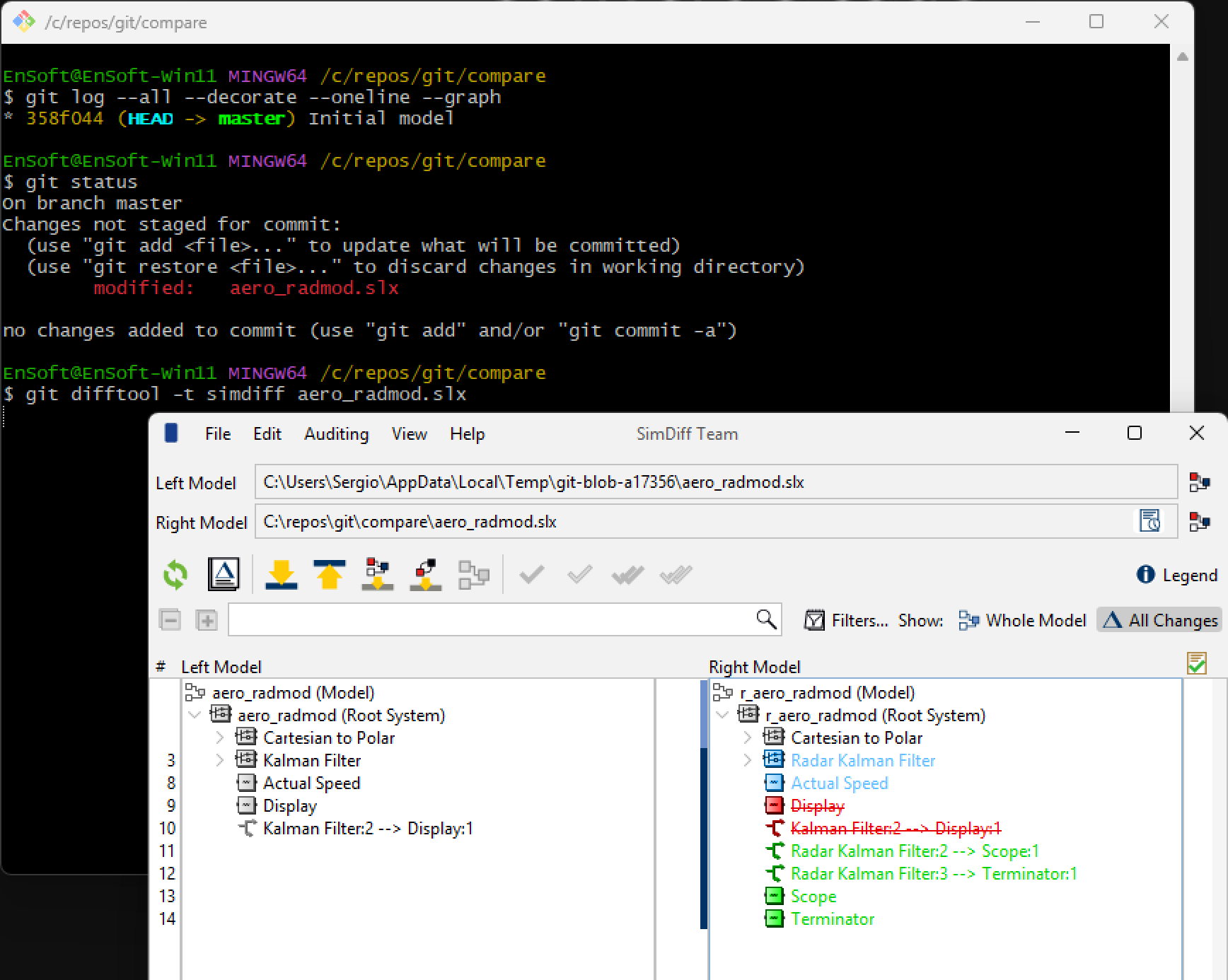Open browse icon for Left Model path
This screenshot has width=1228, height=980.
pos(1200,482)
